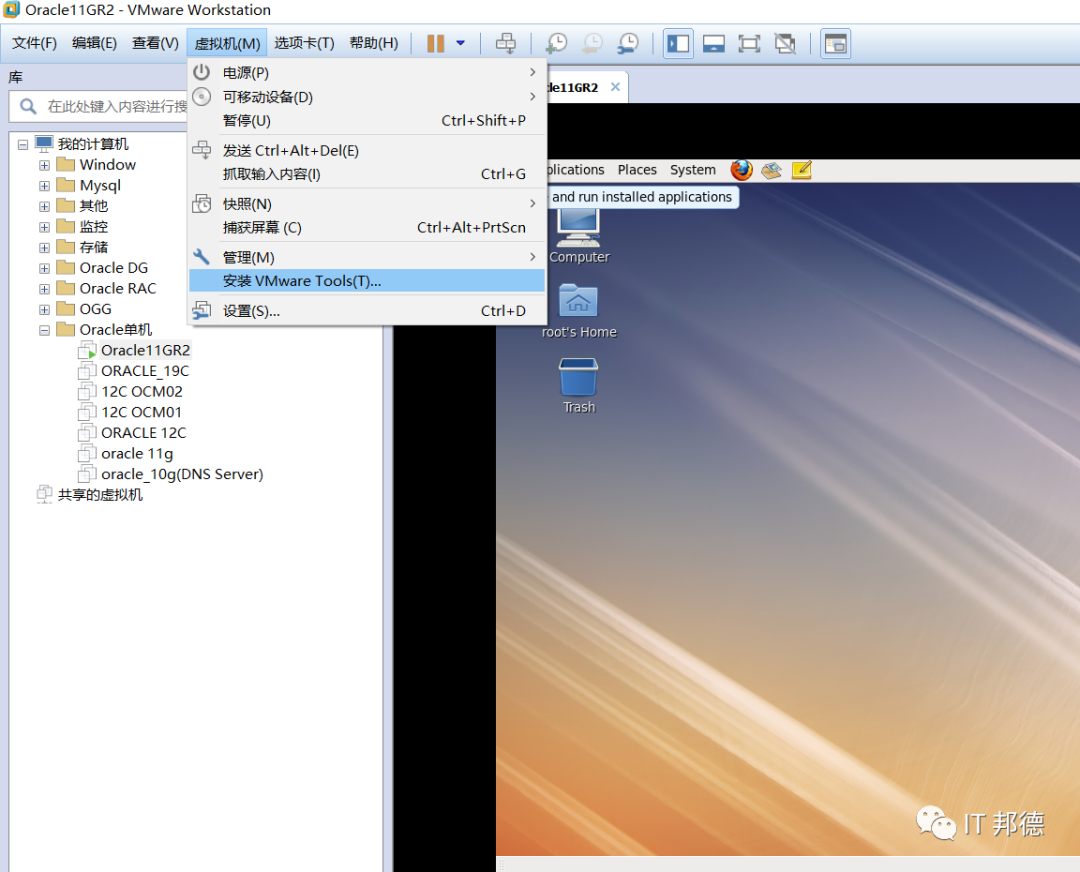Viewport: 1080px width, 872px height.
Task: Select 捕获屏幕 (C) menu entry
Action: click(x=367, y=227)
